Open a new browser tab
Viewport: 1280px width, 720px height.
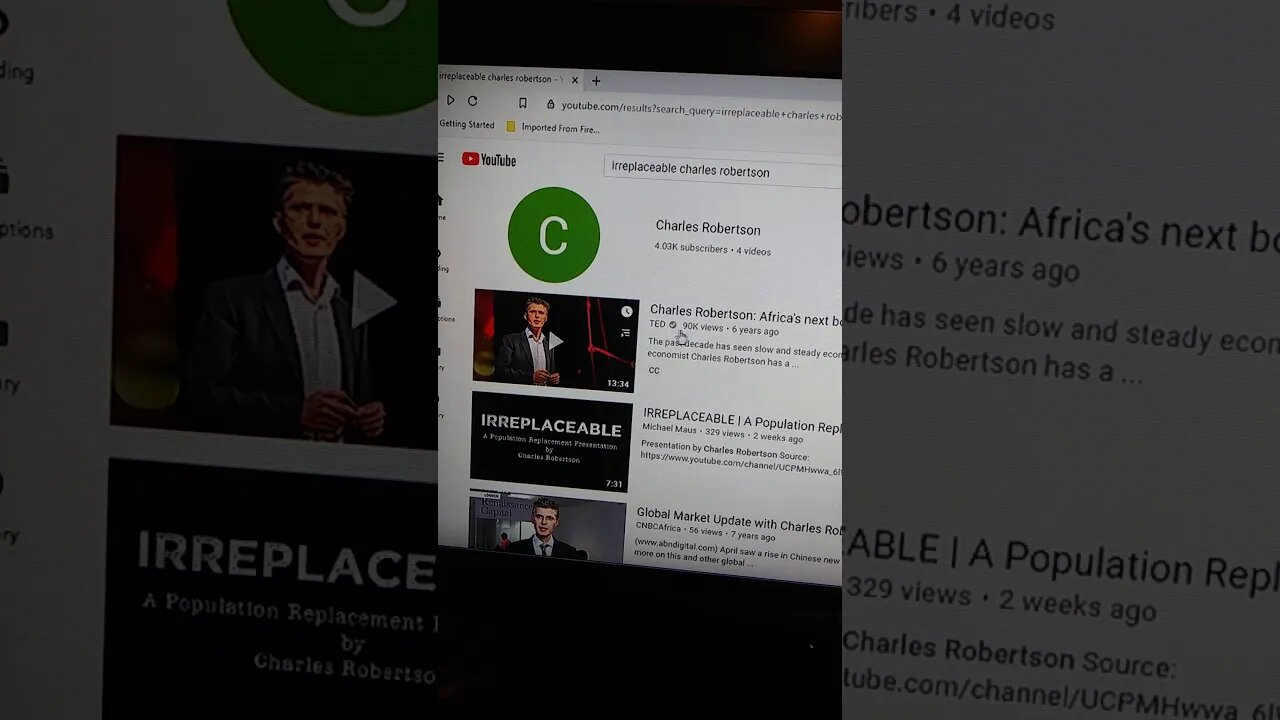pyautogui.click(x=596, y=81)
